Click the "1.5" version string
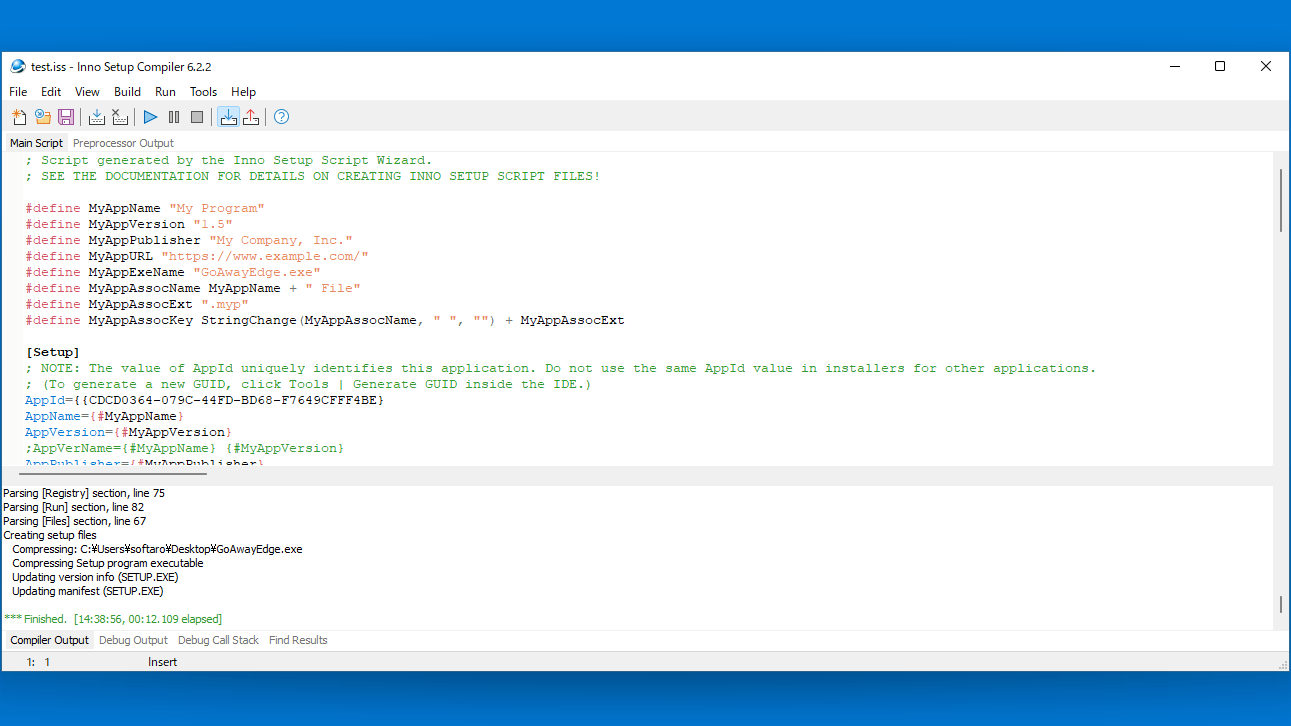This screenshot has height=726, width=1291. 213,224
